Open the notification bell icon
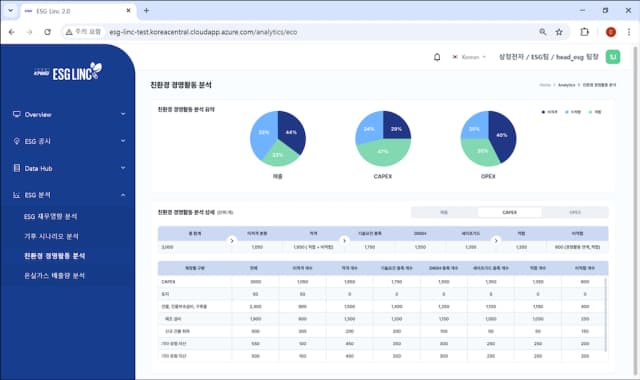This screenshot has height=380, width=640. coord(437,57)
